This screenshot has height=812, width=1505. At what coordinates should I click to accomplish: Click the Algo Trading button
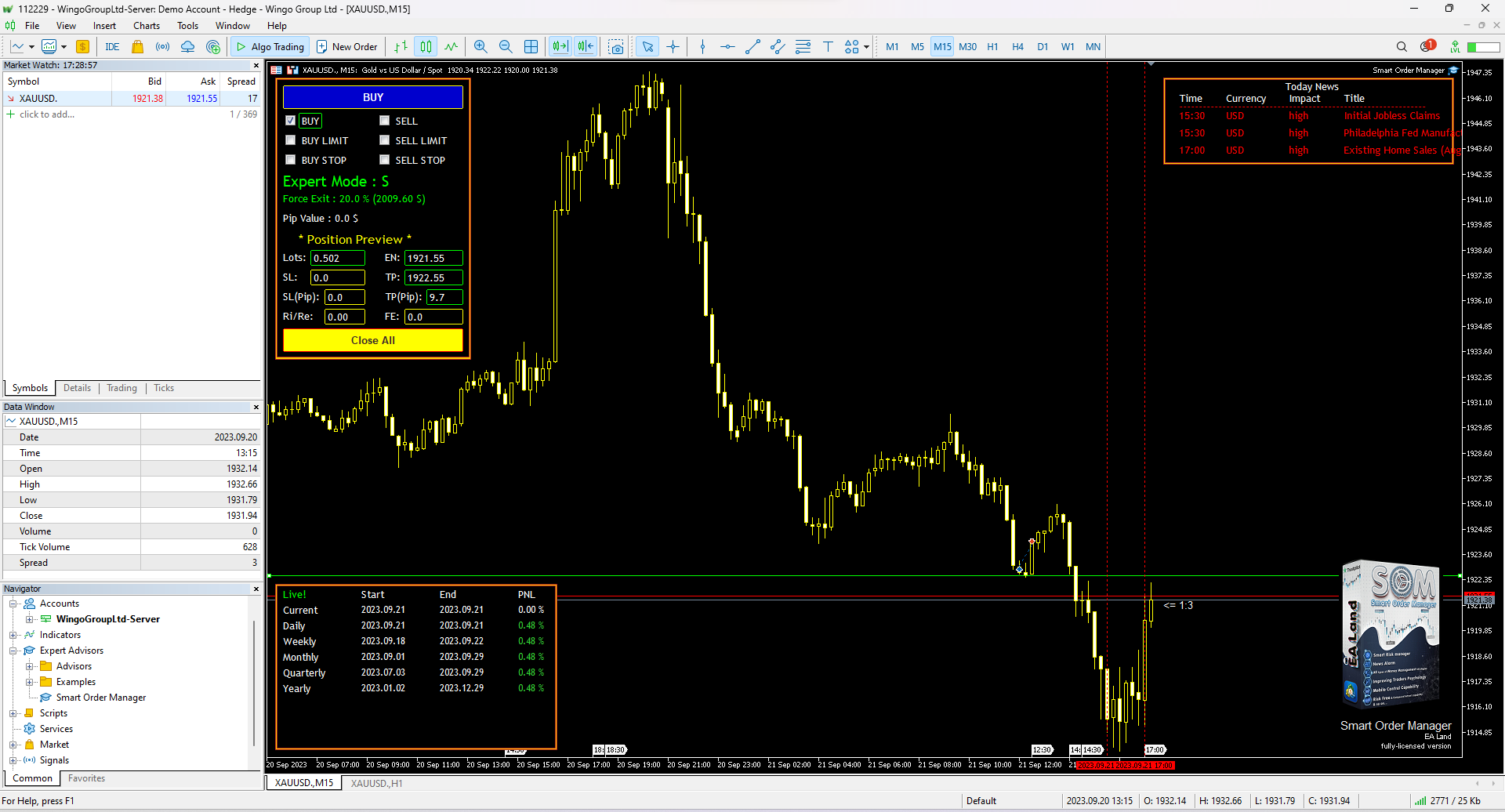click(270, 47)
